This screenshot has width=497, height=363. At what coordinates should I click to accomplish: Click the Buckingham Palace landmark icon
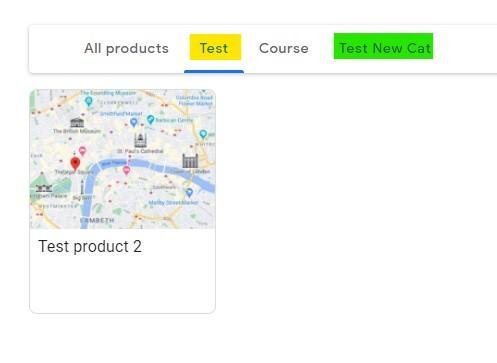[x=44, y=188]
